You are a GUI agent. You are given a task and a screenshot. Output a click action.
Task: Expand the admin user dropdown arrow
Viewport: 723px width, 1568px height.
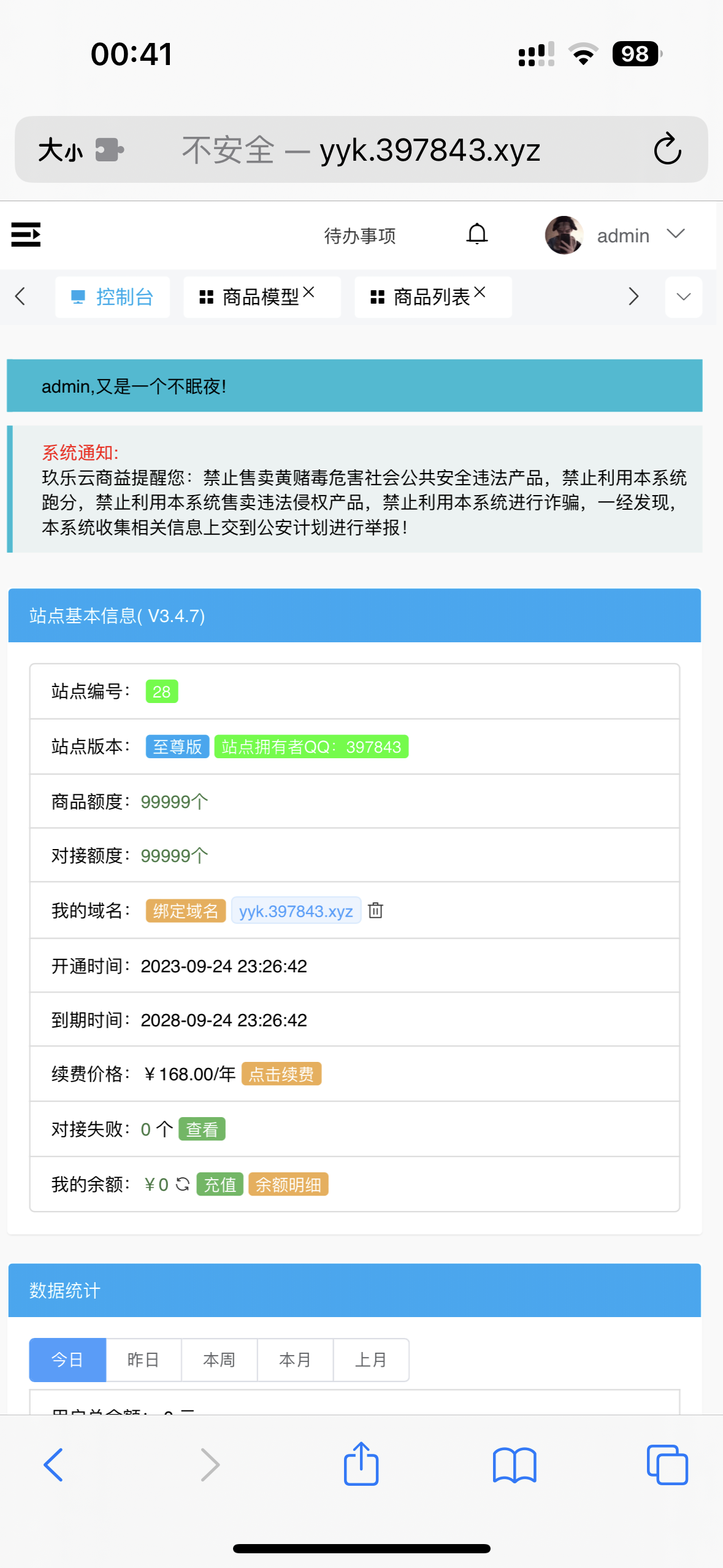(676, 234)
